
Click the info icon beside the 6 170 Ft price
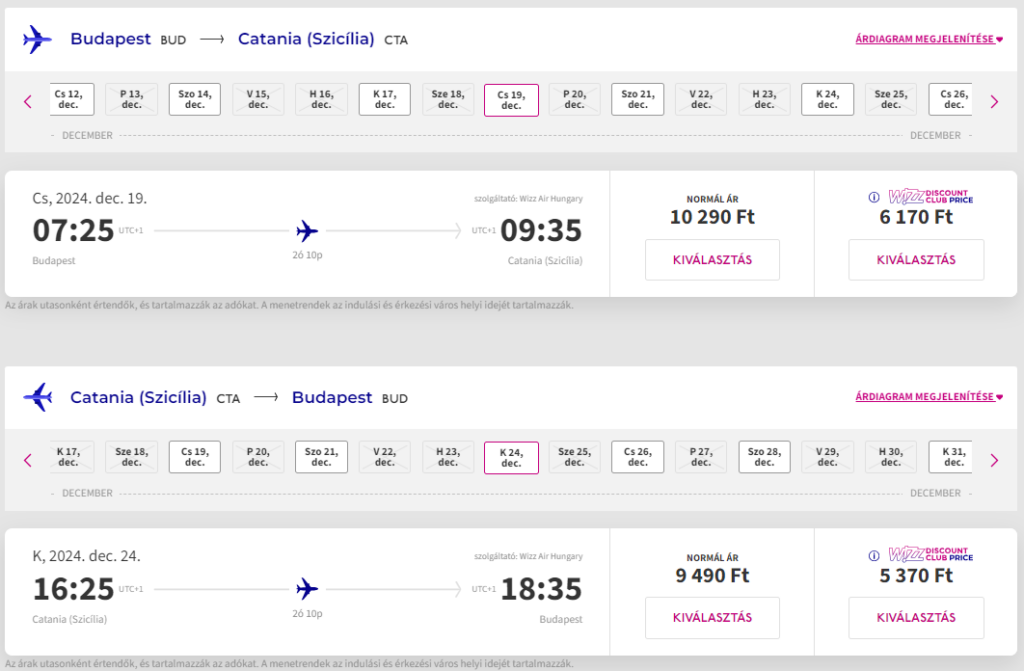tap(873, 197)
